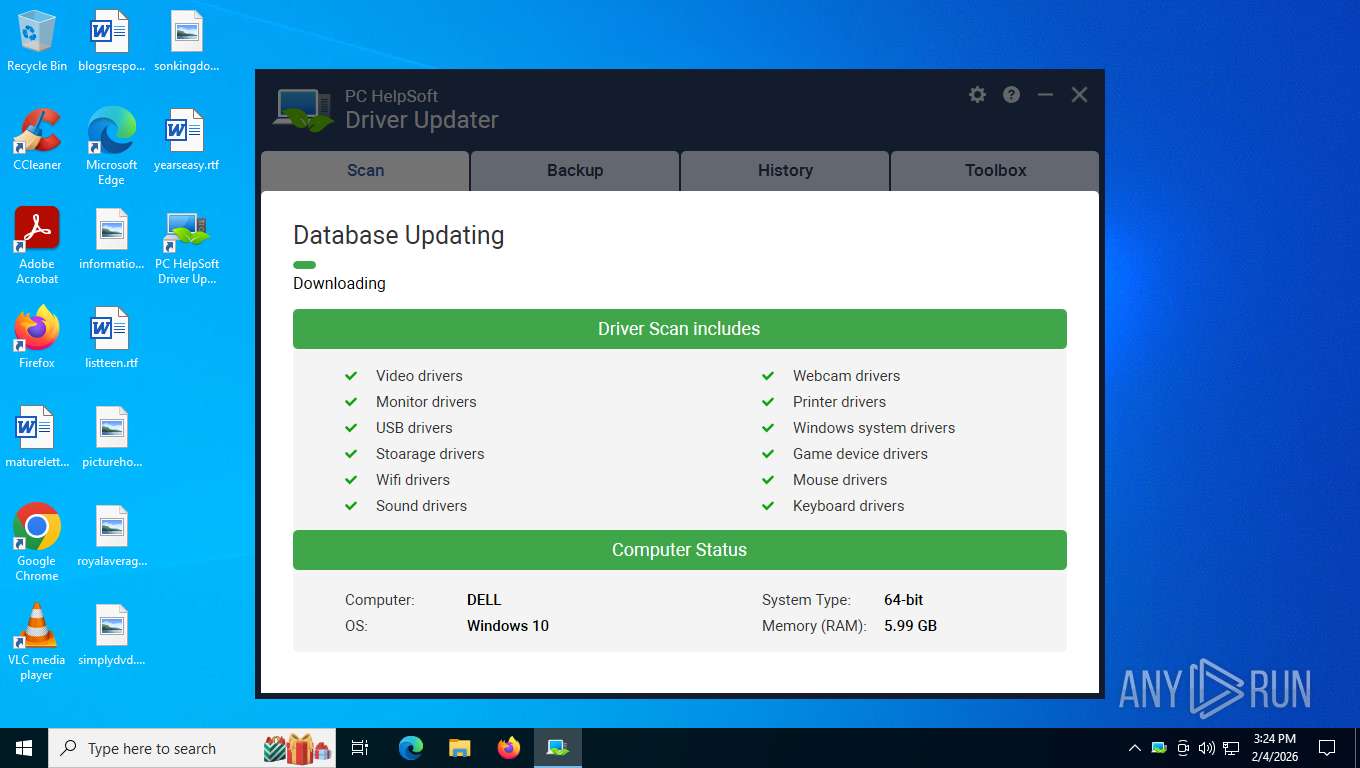The height and width of the screenshot is (768, 1360).
Task: Show hidden system tray icons
Action: point(1134,748)
